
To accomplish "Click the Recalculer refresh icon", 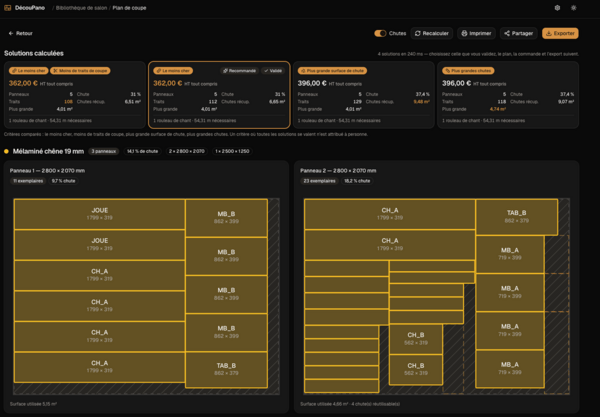I will click(x=418, y=33).
